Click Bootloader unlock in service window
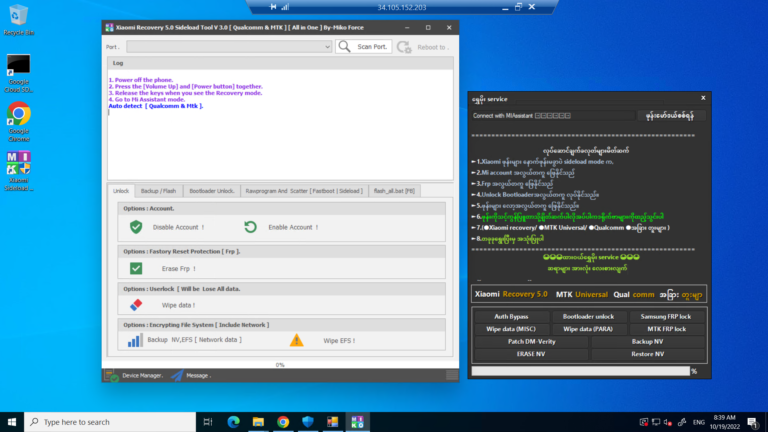 (x=588, y=317)
